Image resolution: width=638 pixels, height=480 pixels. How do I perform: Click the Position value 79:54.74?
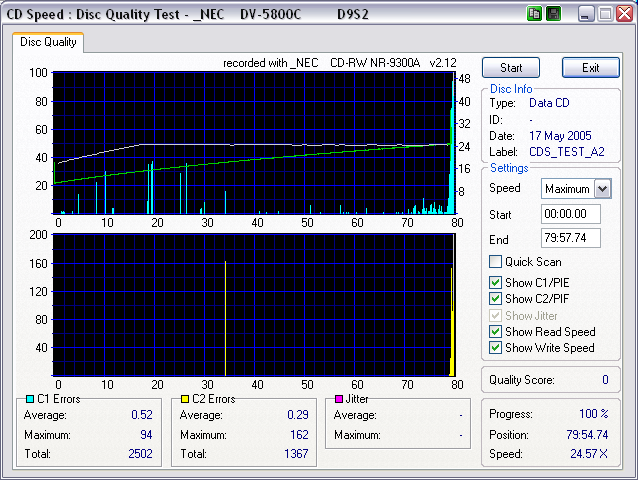pos(587,435)
